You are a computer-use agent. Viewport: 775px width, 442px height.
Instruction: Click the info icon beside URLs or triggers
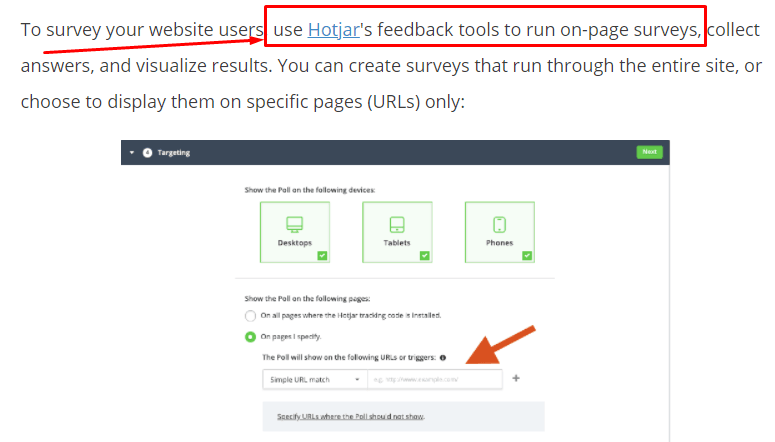click(443, 357)
